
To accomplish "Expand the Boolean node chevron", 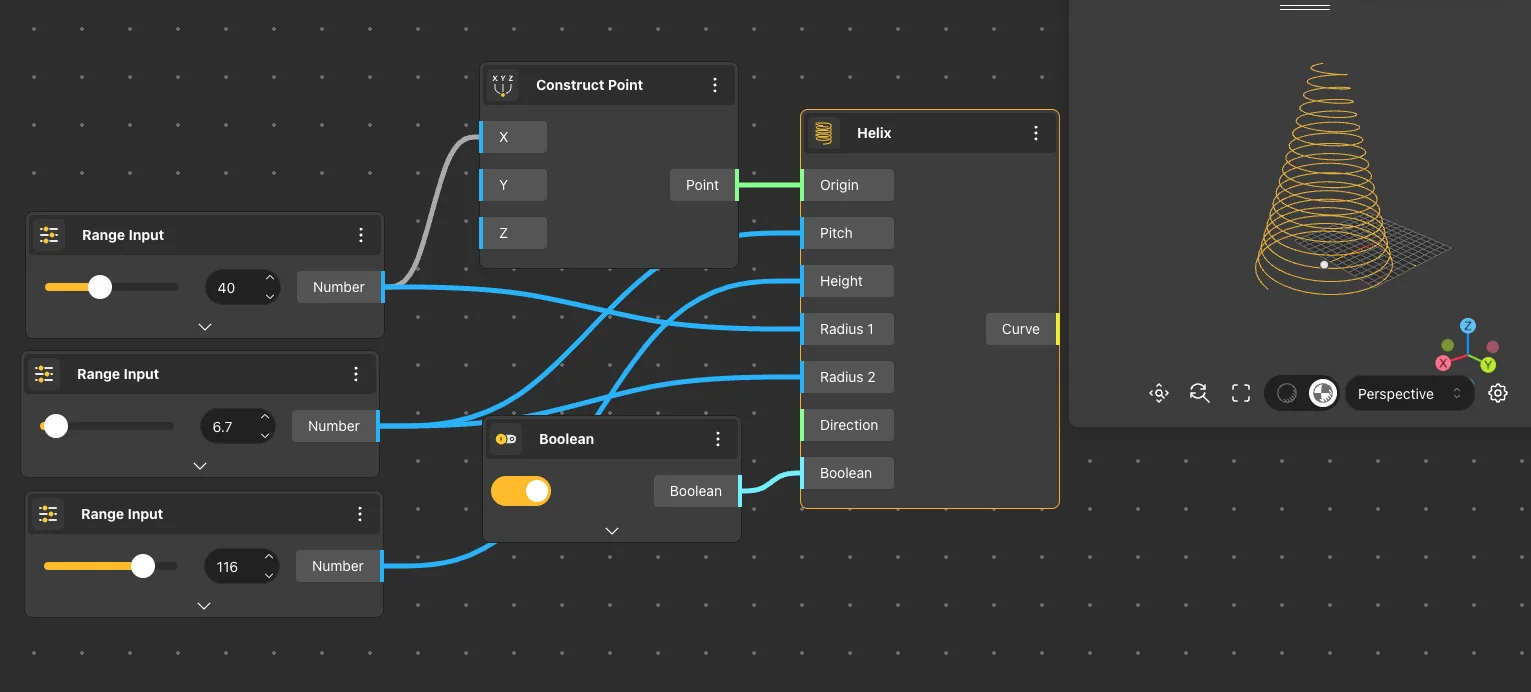I will tap(612, 531).
